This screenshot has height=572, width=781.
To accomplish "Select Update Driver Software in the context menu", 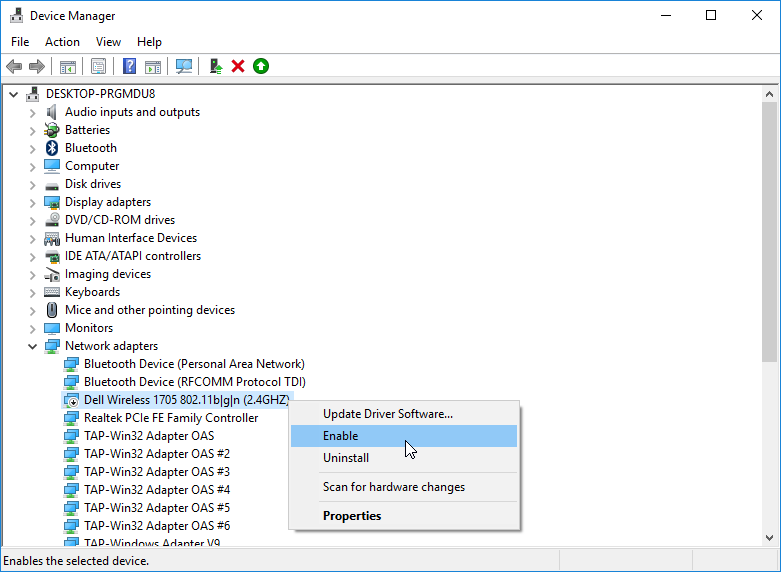I will [388, 414].
